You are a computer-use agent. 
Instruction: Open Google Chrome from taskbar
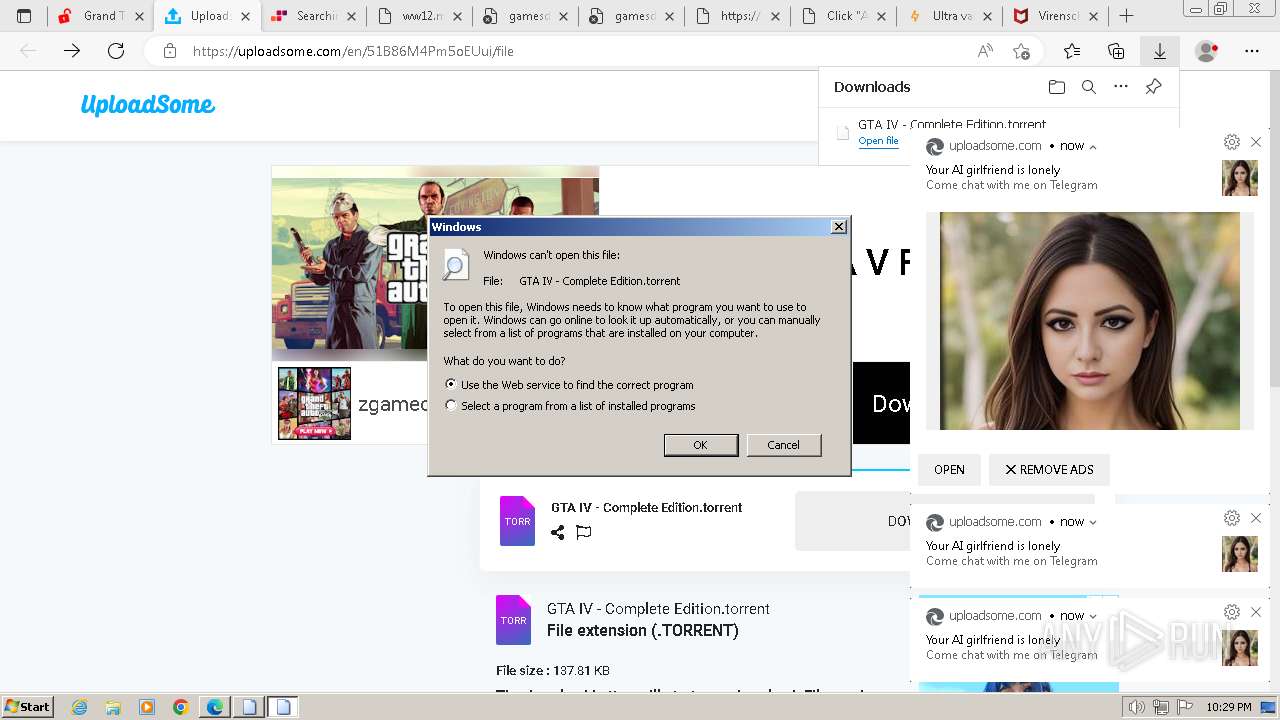click(x=181, y=707)
